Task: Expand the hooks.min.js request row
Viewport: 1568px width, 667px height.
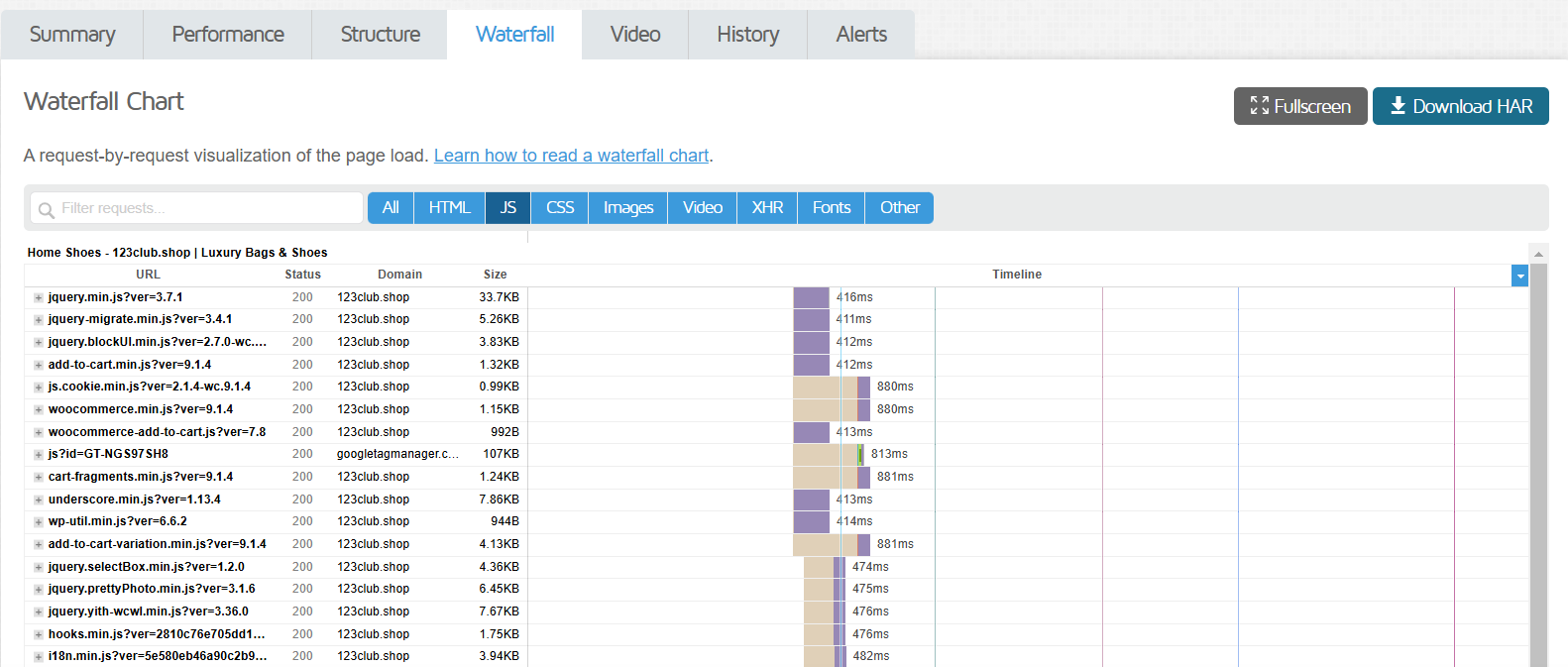Action: coord(39,634)
